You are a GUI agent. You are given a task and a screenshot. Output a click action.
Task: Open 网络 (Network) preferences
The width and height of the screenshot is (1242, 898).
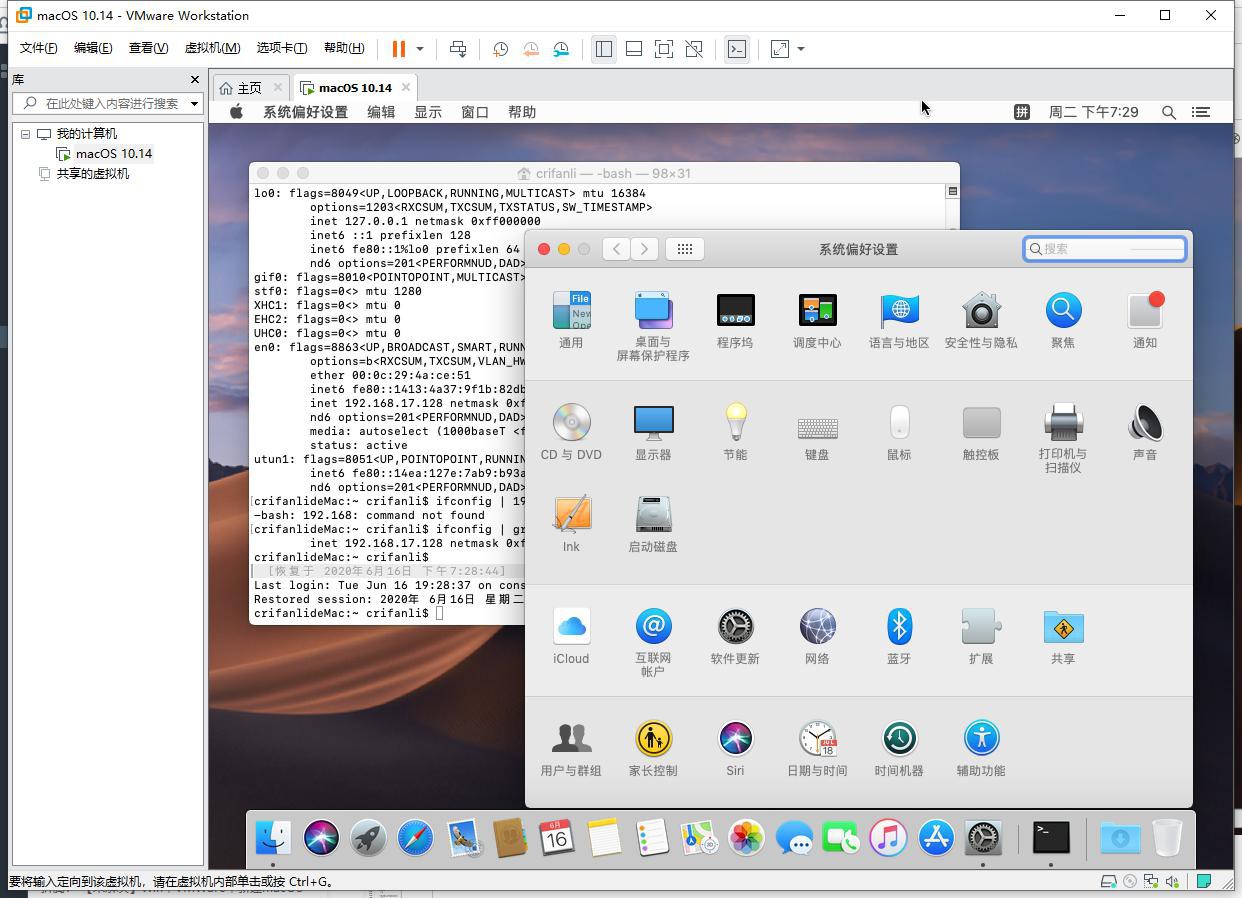coord(817,636)
